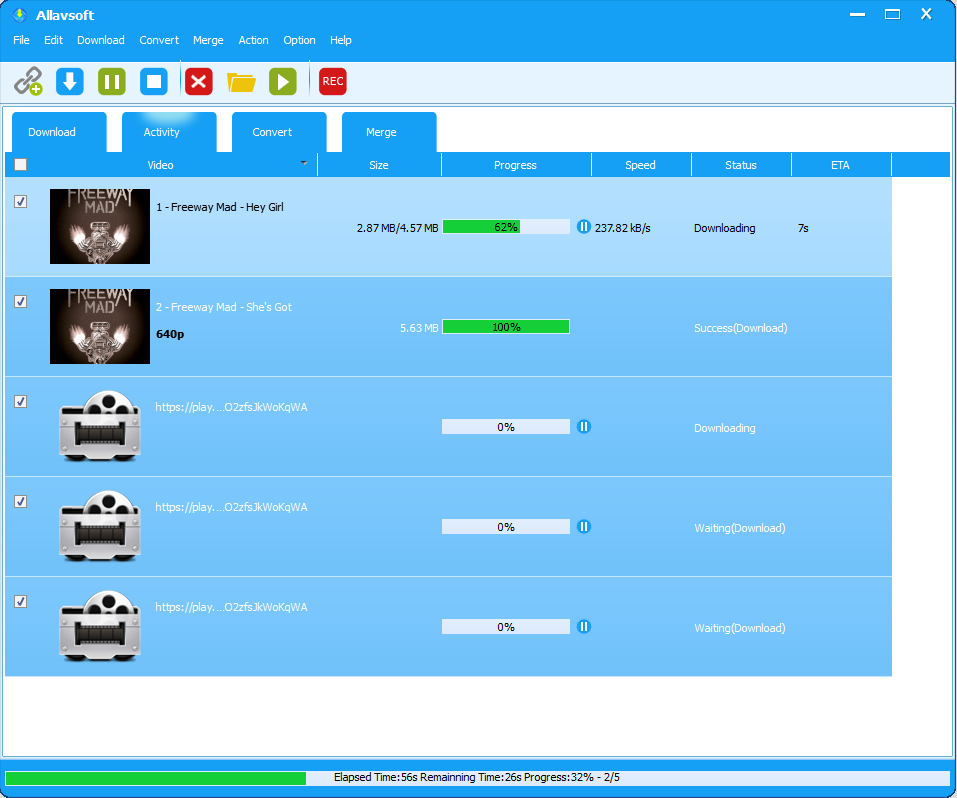Pause the Hey Girl download
The height and width of the screenshot is (798, 957).
(x=583, y=227)
